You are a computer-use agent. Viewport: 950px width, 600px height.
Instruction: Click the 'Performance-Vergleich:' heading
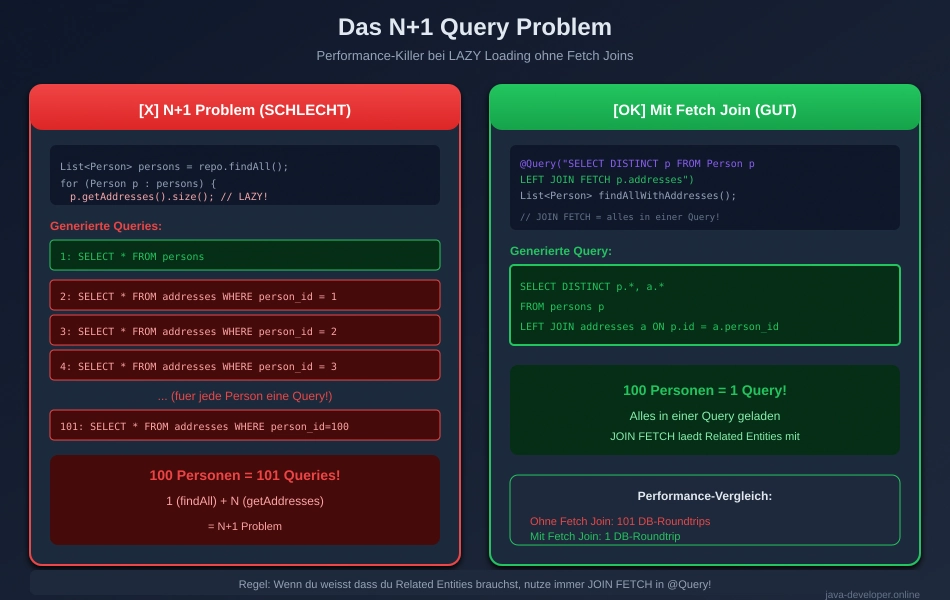[x=704, y=496]
